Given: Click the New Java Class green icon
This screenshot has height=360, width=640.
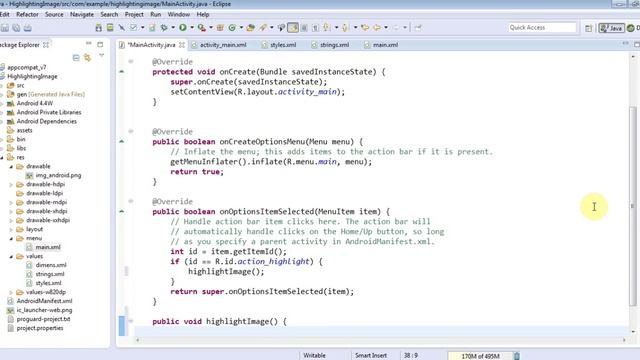Looking at the screenshot, I should pos(232,28).
